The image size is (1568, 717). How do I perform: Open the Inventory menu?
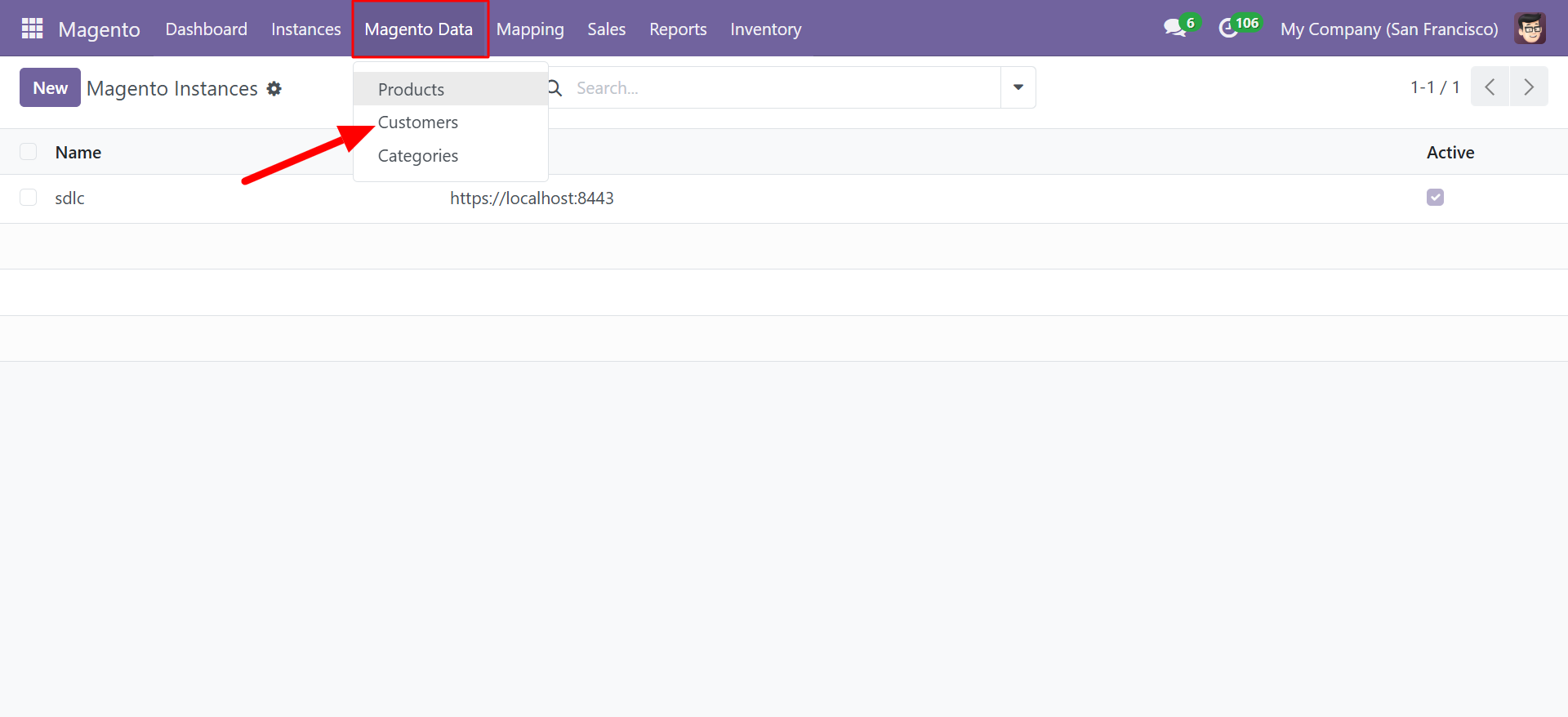[766, 29]
